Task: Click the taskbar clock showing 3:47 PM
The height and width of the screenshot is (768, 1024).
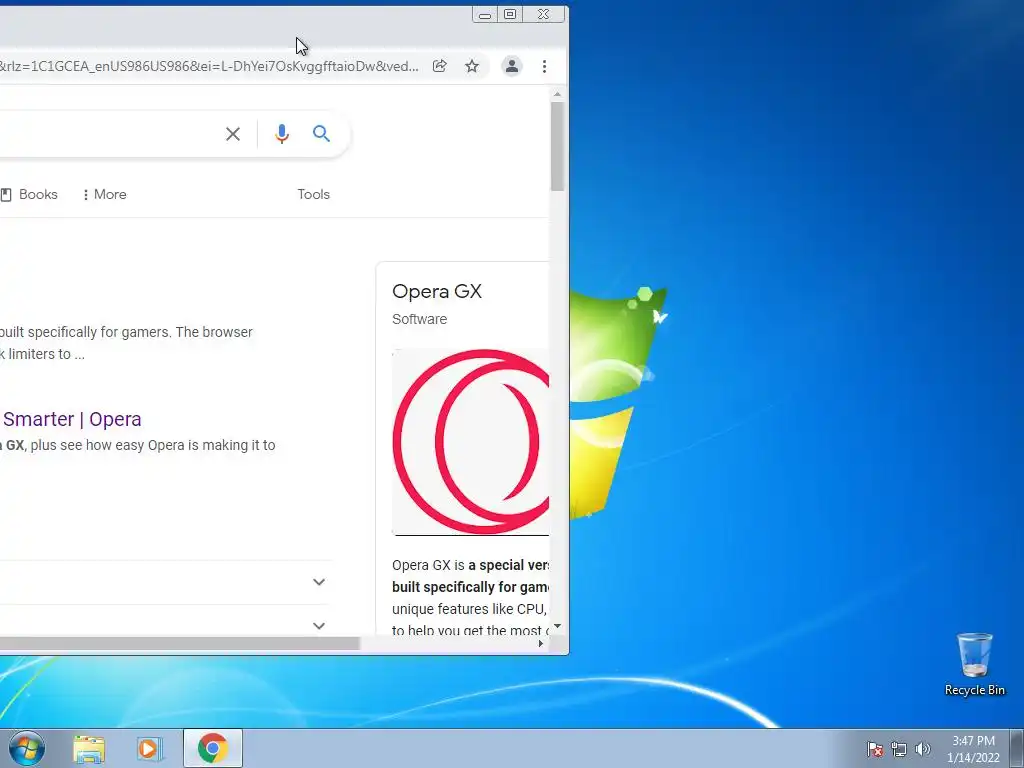Action: click(973, 749)
